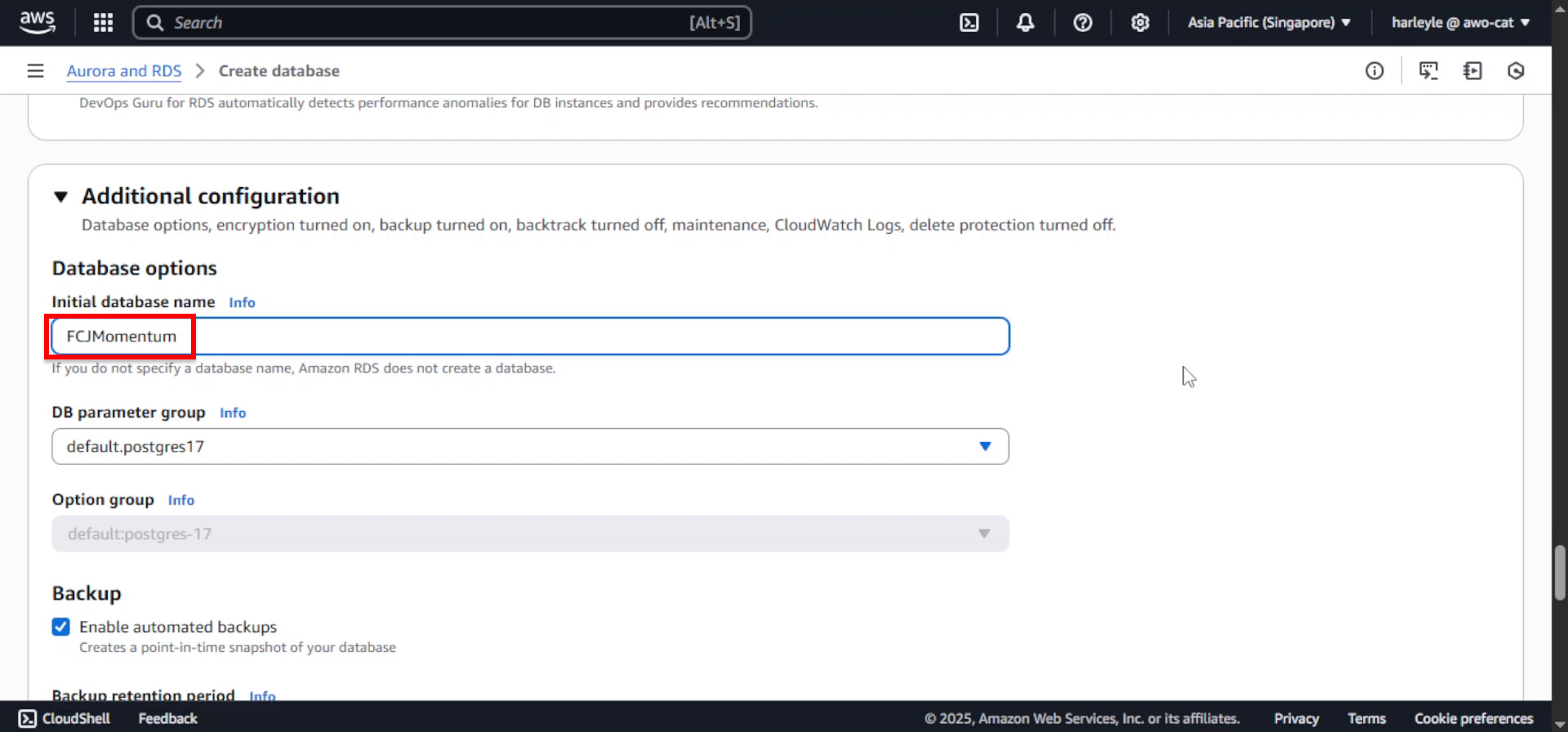
Task: Open Info link for Initial database name
Action: coord(242,302)
